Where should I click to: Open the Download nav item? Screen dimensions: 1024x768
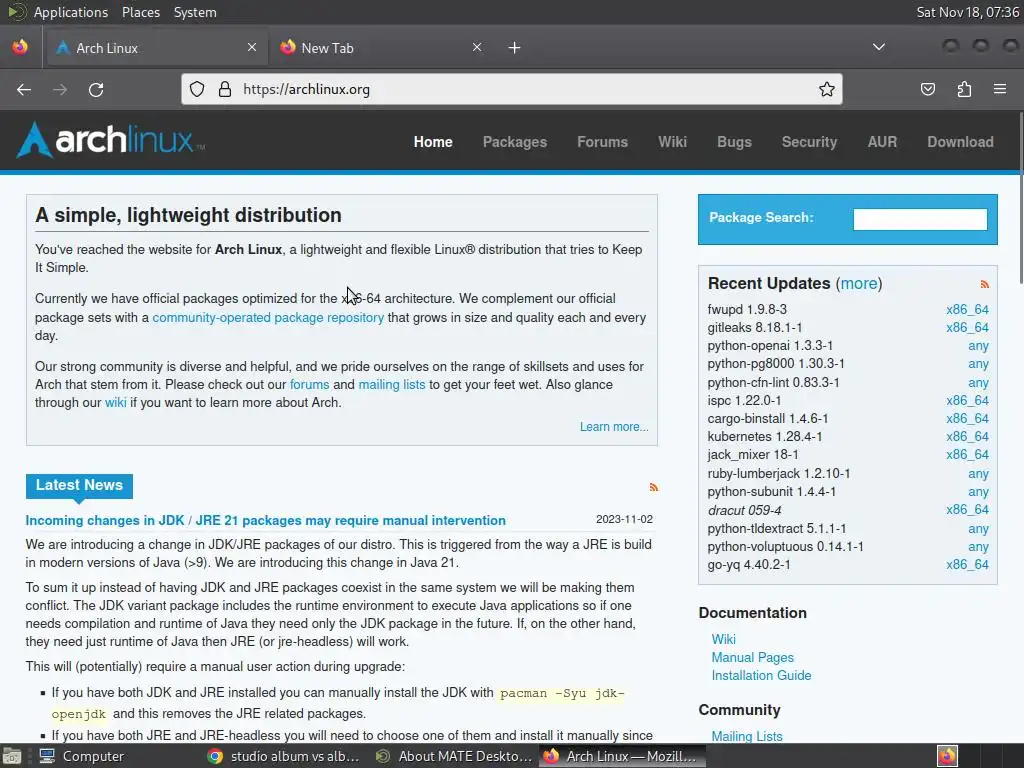click(x=960, y=142)
